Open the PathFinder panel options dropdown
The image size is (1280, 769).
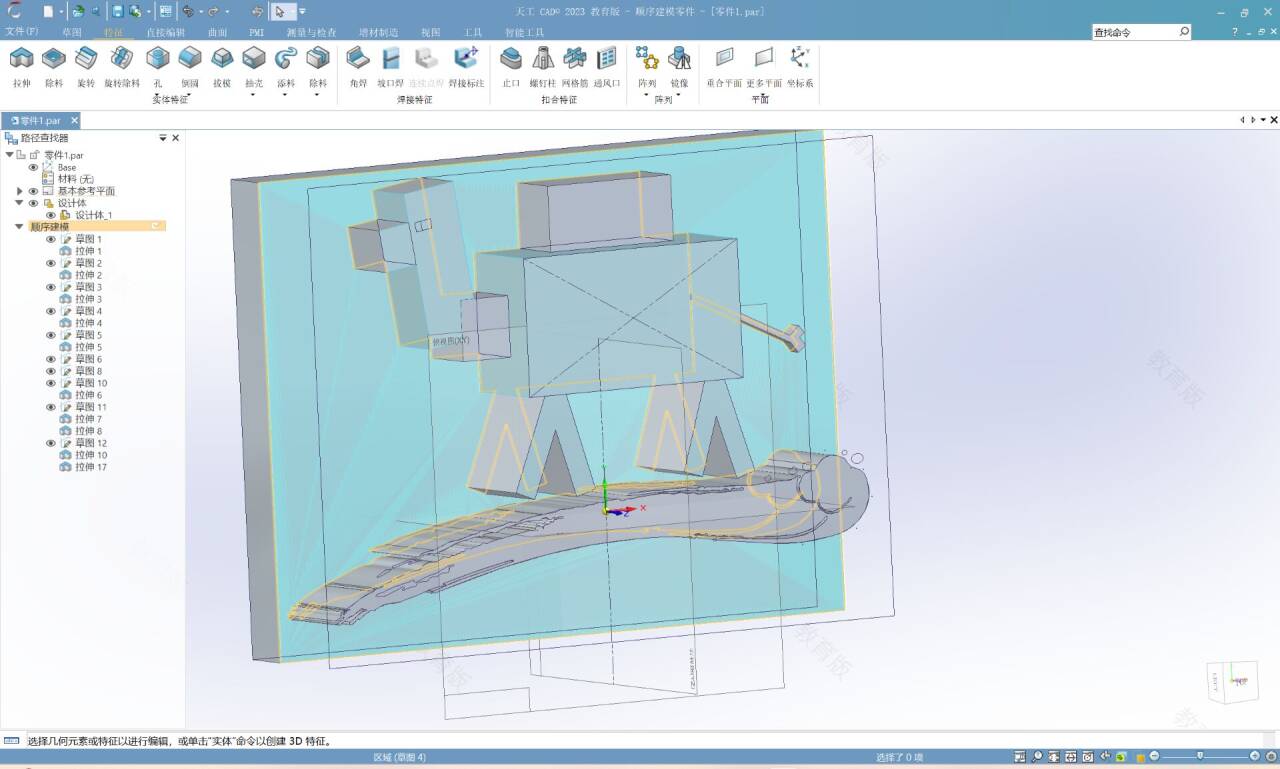click(x=163, y=138)
